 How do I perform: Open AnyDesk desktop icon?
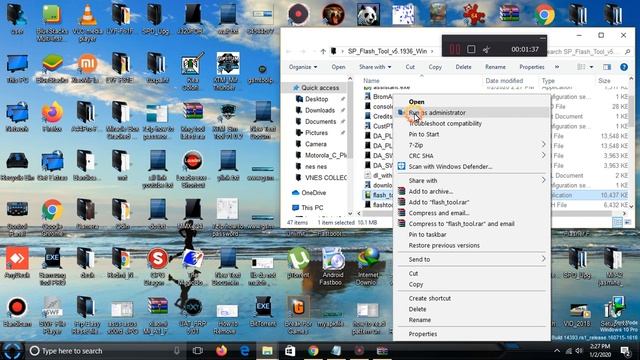coord(17,263)
